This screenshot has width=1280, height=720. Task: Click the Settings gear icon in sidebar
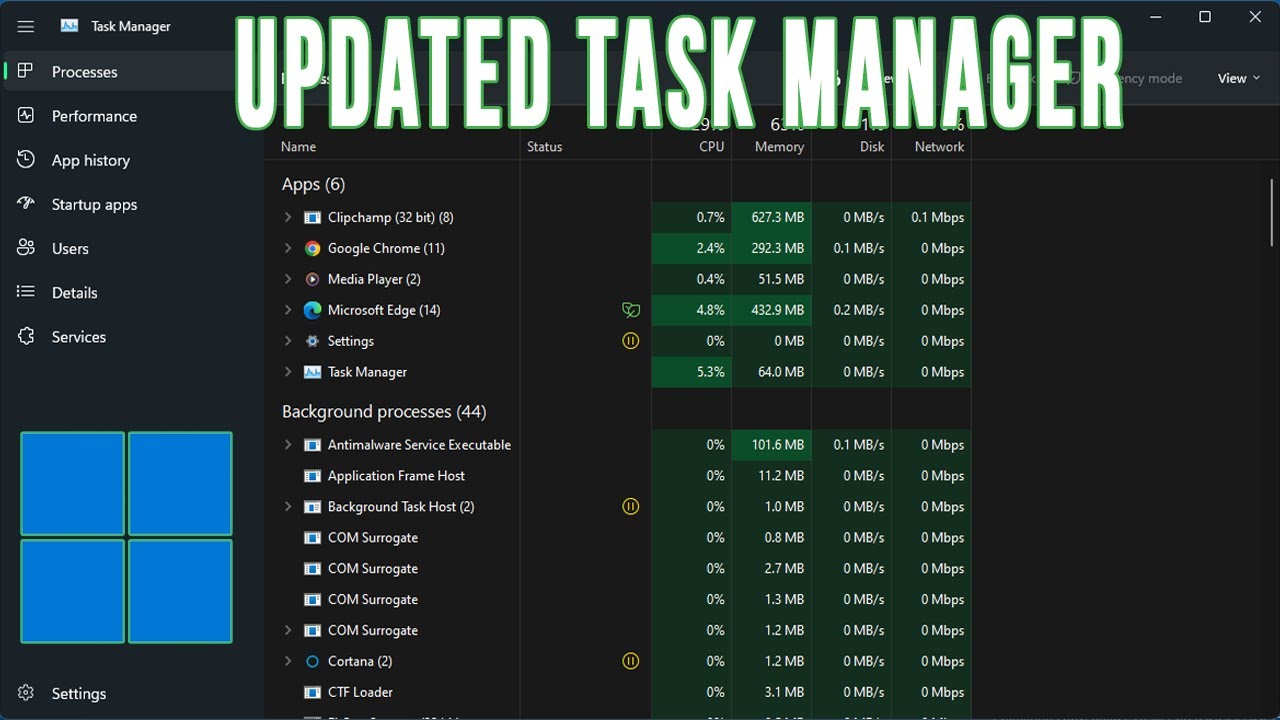click(26, 693)
